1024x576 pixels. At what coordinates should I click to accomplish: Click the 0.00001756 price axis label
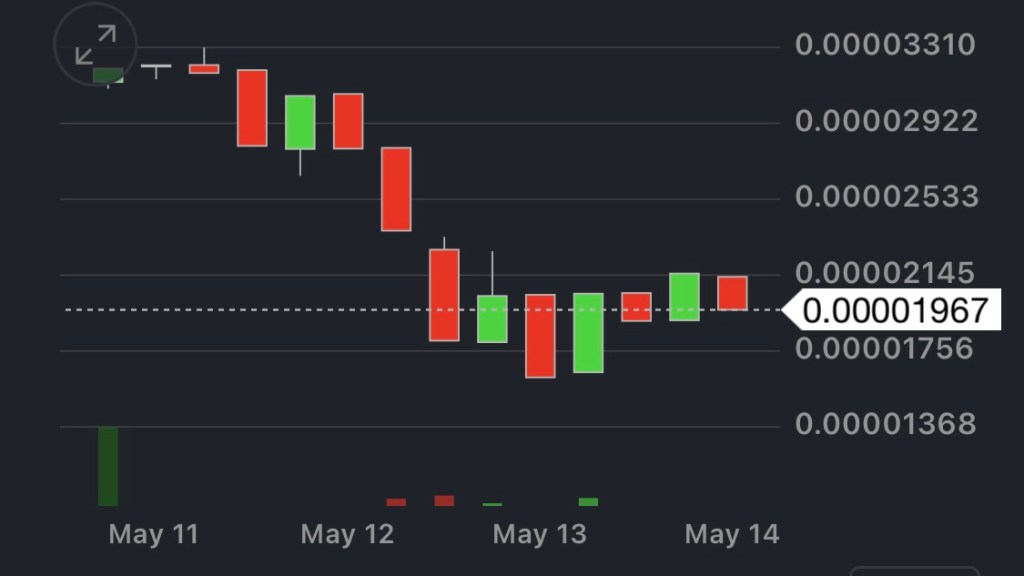click(884, 348)
